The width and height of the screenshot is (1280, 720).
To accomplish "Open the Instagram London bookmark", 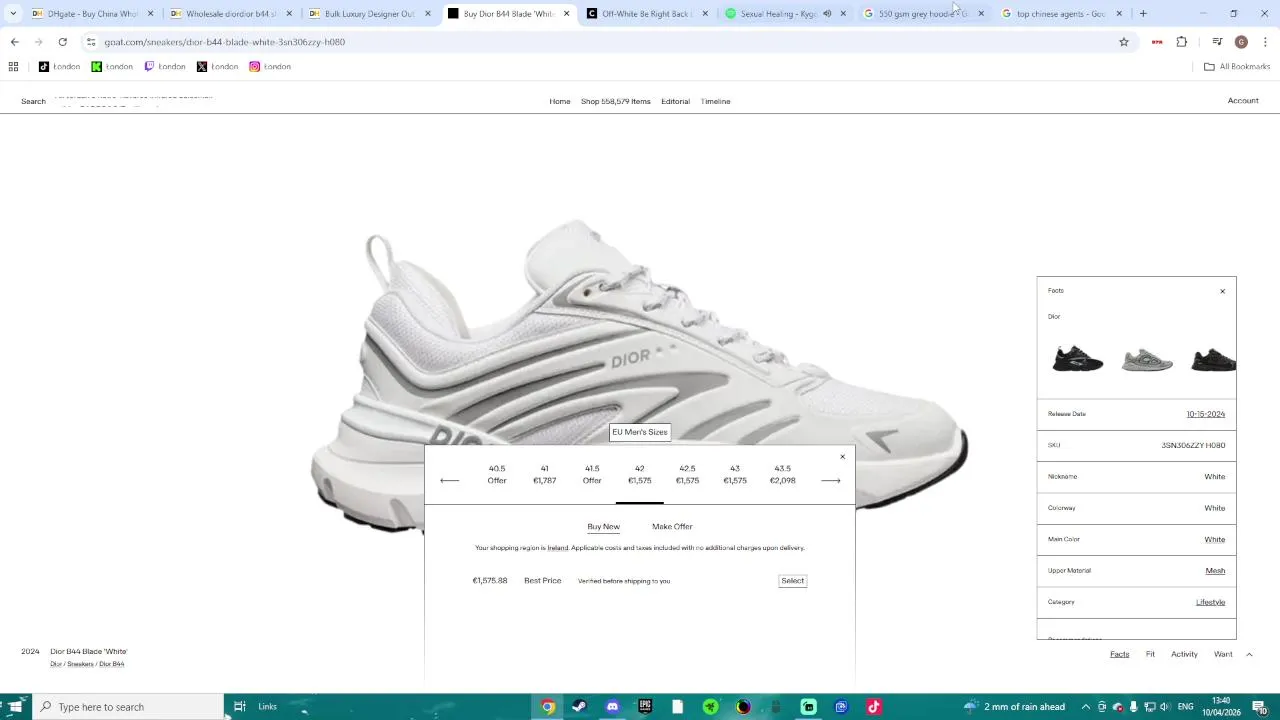I will coord(270,67).
